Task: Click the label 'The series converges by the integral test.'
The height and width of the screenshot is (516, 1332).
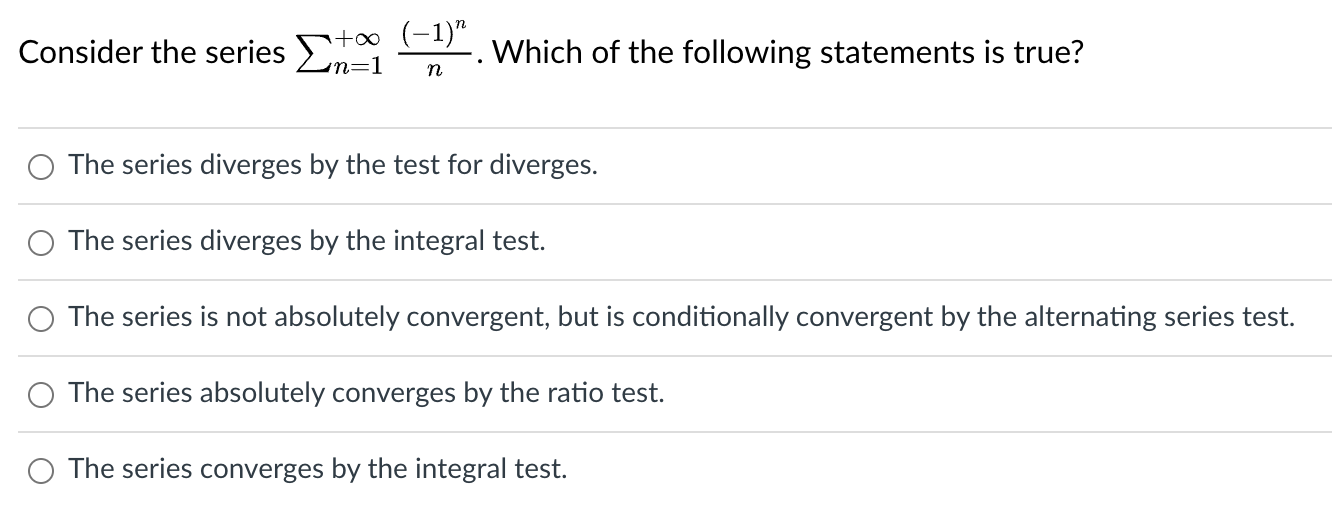Action: 317,469
